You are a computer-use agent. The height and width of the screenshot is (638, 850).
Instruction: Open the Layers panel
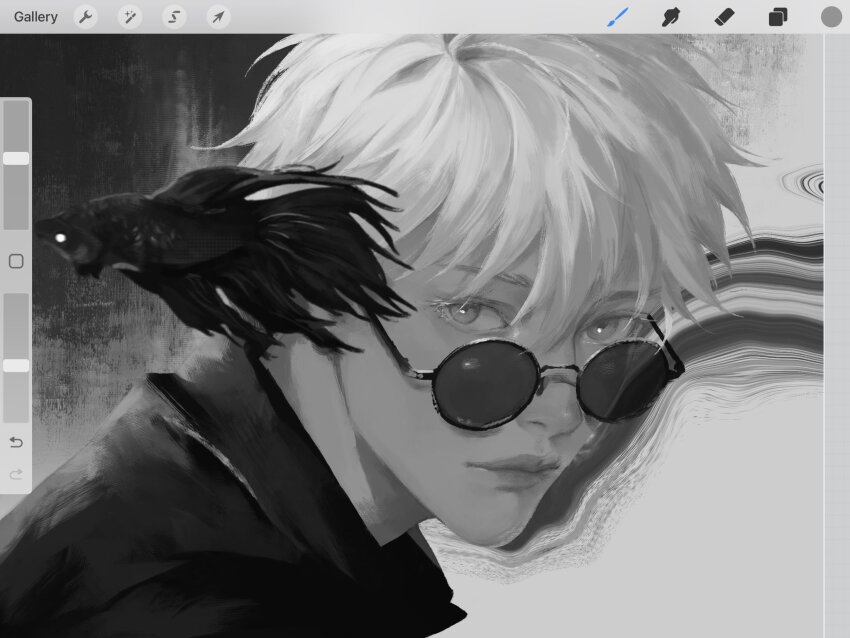coord(777,17)
